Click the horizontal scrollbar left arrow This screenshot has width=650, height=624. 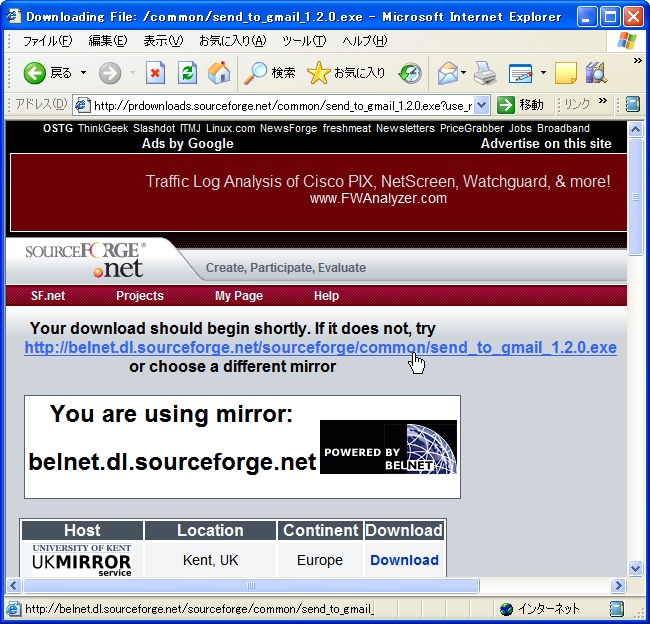[14, 585]
